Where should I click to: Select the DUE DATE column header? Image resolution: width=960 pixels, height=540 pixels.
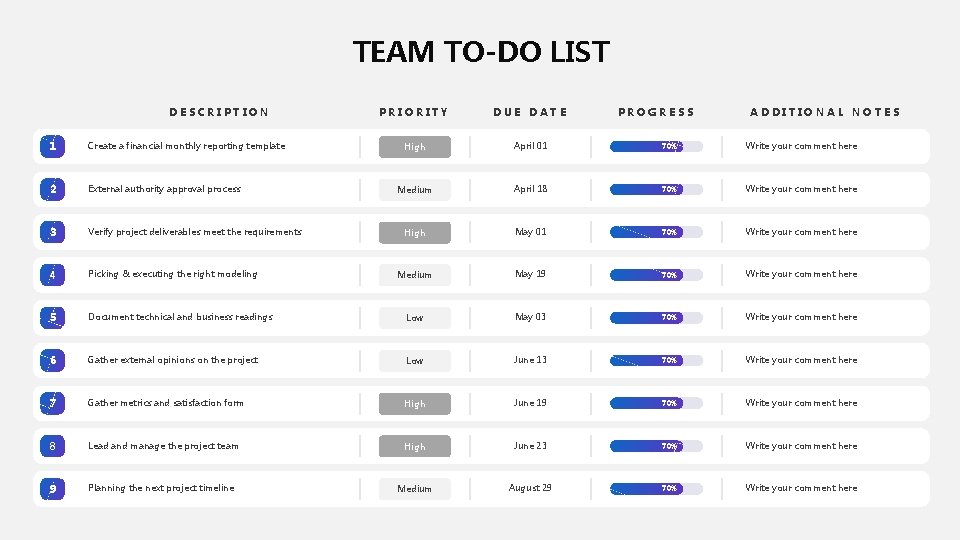tap(530, 112)
